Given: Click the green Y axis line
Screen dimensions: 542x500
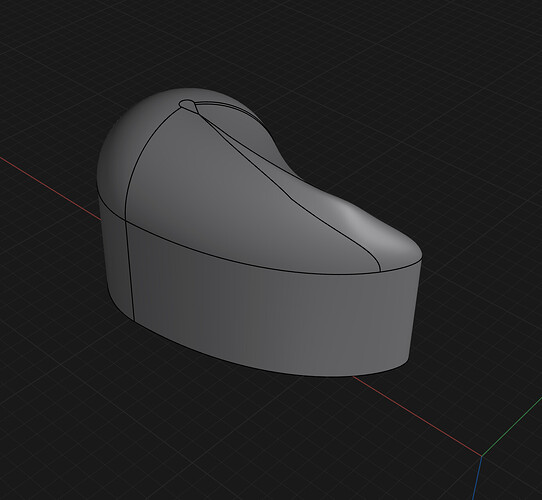Looking at the screenshot, I should pos(512,427).
